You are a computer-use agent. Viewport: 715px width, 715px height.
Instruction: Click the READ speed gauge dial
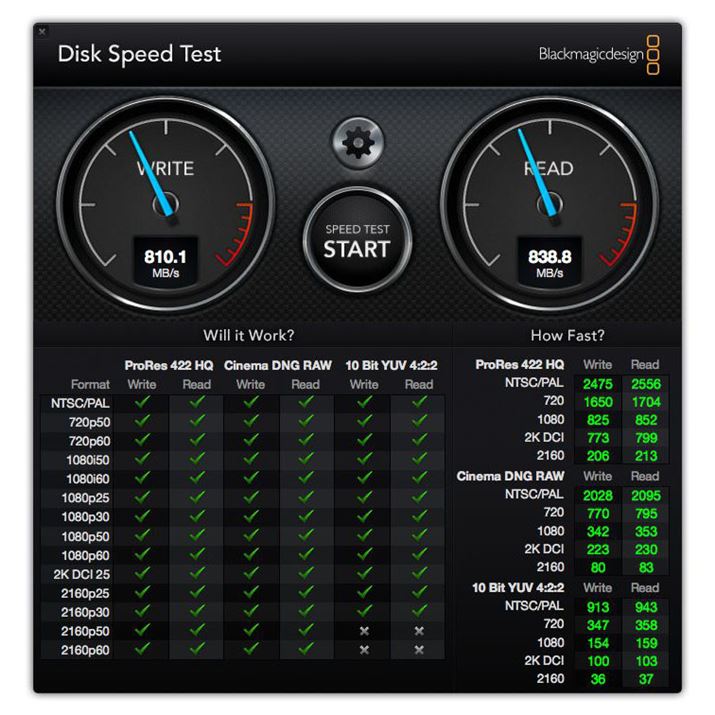pyautogui.click(x=549, y=205)
